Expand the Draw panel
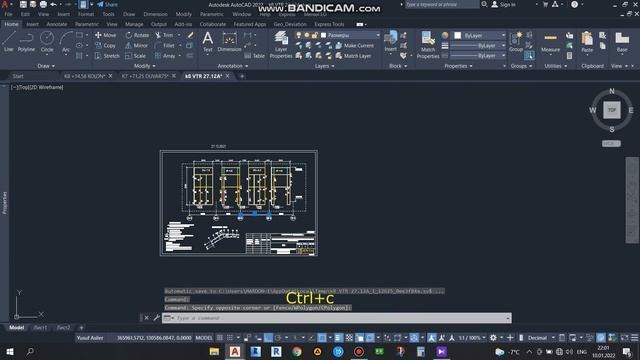Screen dimensions: 640x360 coord(46,66)
